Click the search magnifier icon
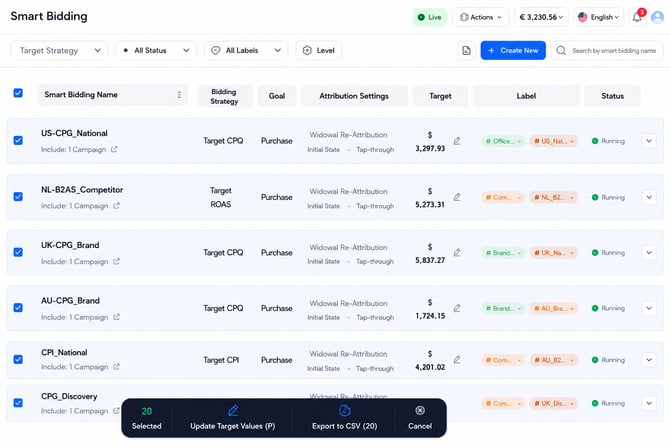Screen dimensions: 670x448 pyautogui.click(x=561, y=50)
